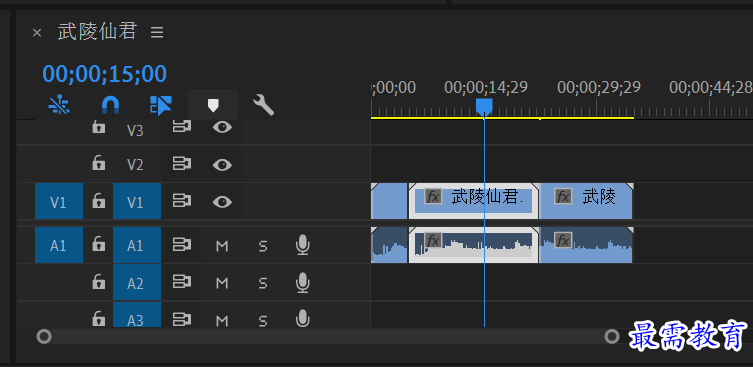Select third 武陵 video clip on V1

pyautogui.click(x=586, y=201)
